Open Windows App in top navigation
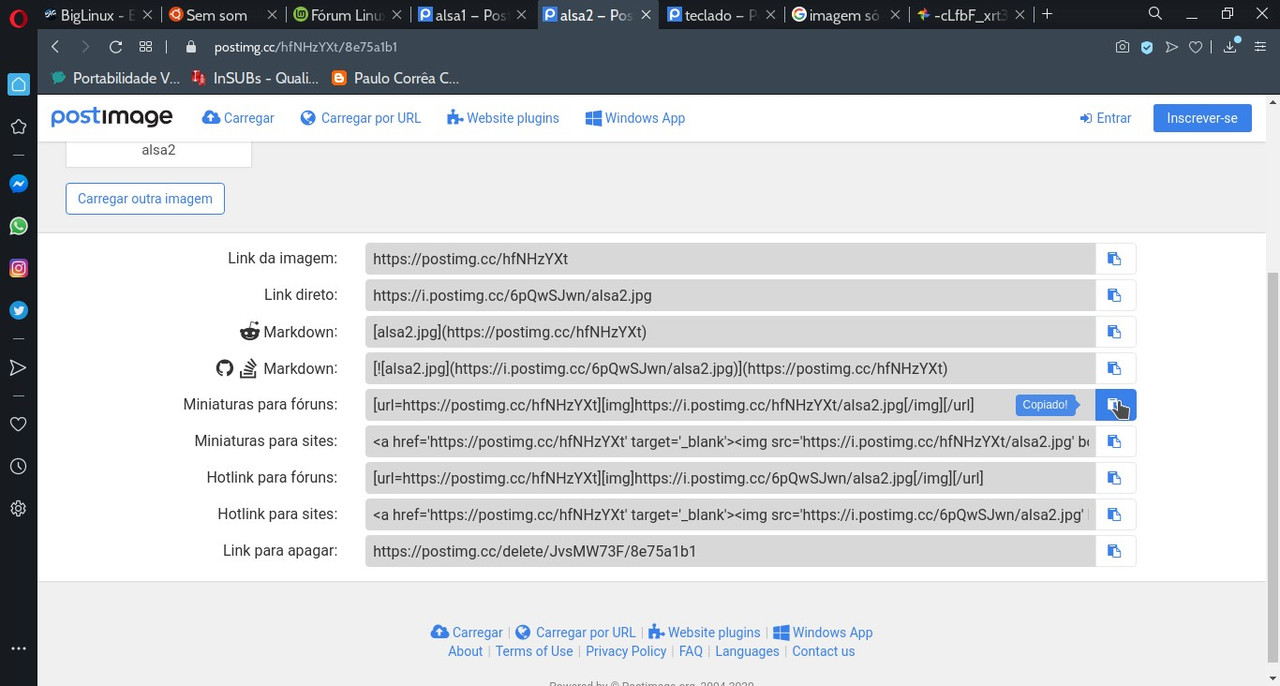The height and width of the screenshot is (686, 1280). click(635, 118)
